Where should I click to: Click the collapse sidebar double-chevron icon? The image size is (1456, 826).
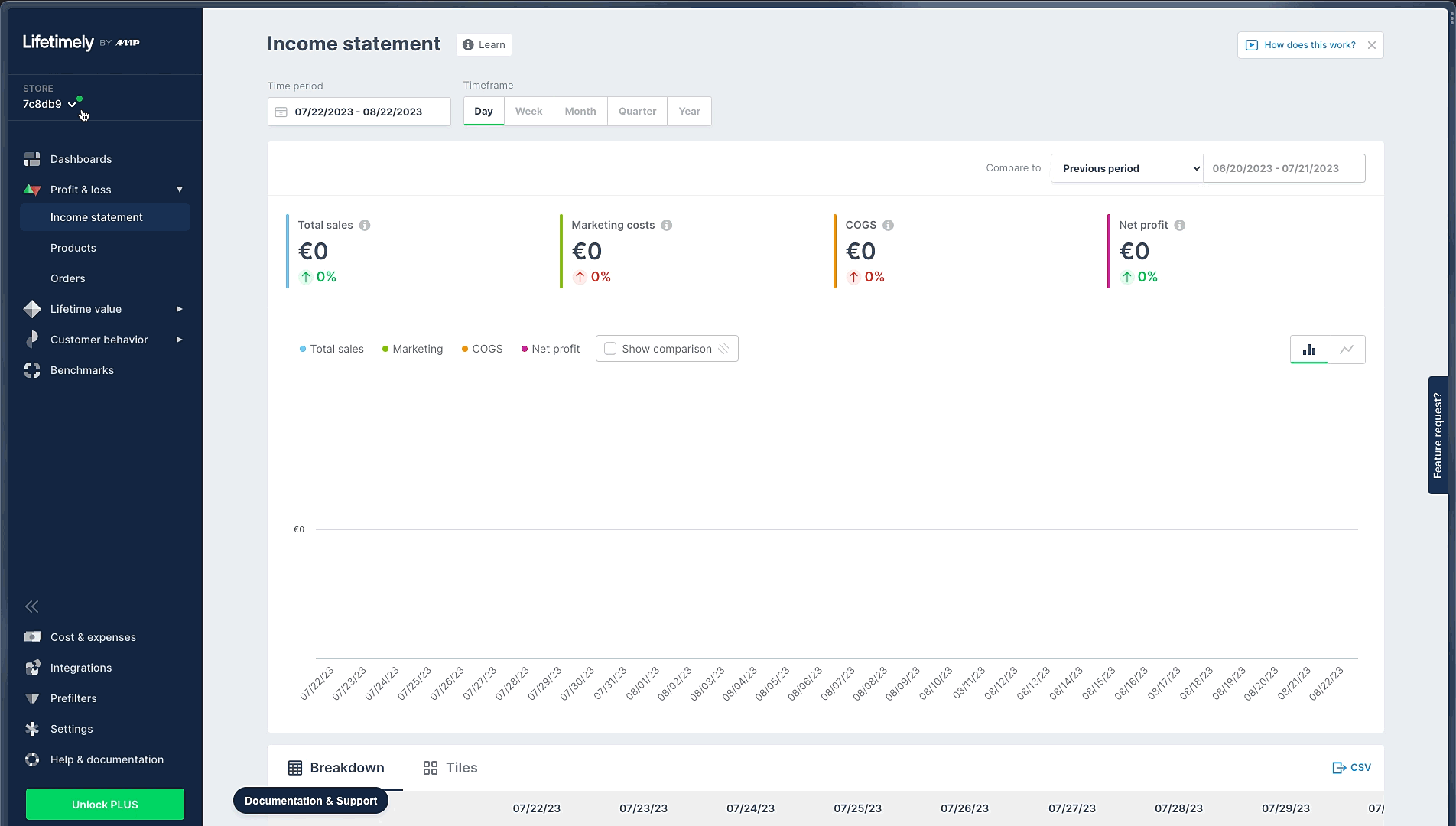pyautogui.click(x=32, y=606)
